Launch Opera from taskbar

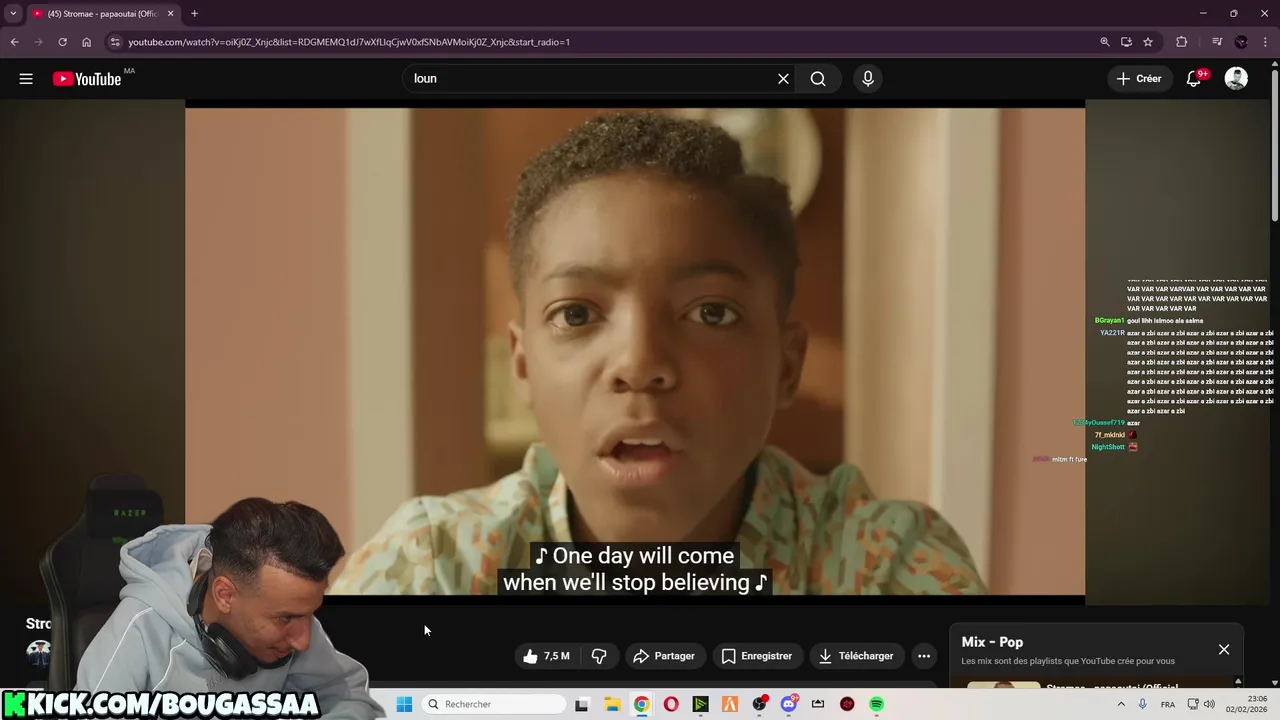[671, 704]
